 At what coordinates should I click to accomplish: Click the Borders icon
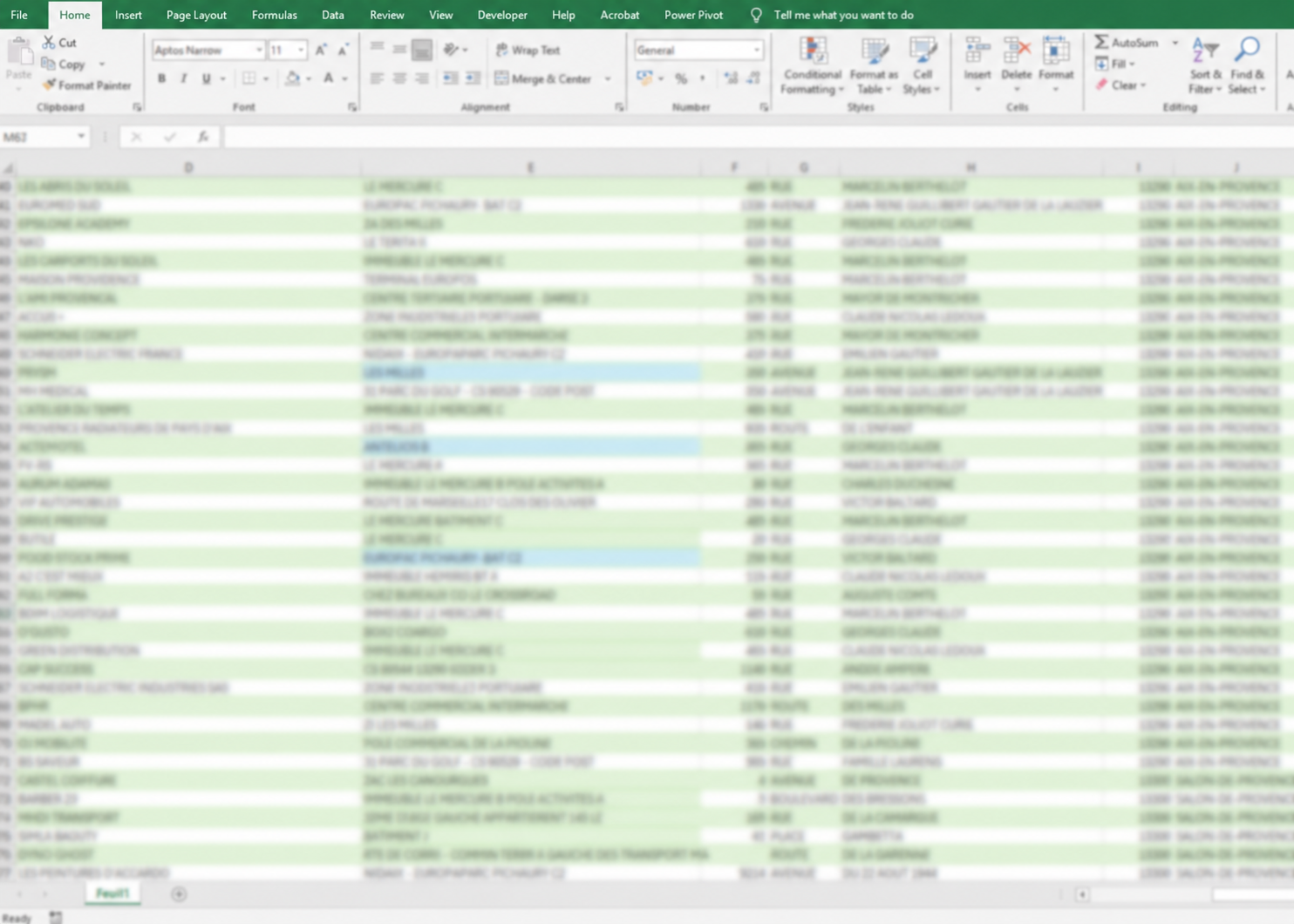[249, 78]
